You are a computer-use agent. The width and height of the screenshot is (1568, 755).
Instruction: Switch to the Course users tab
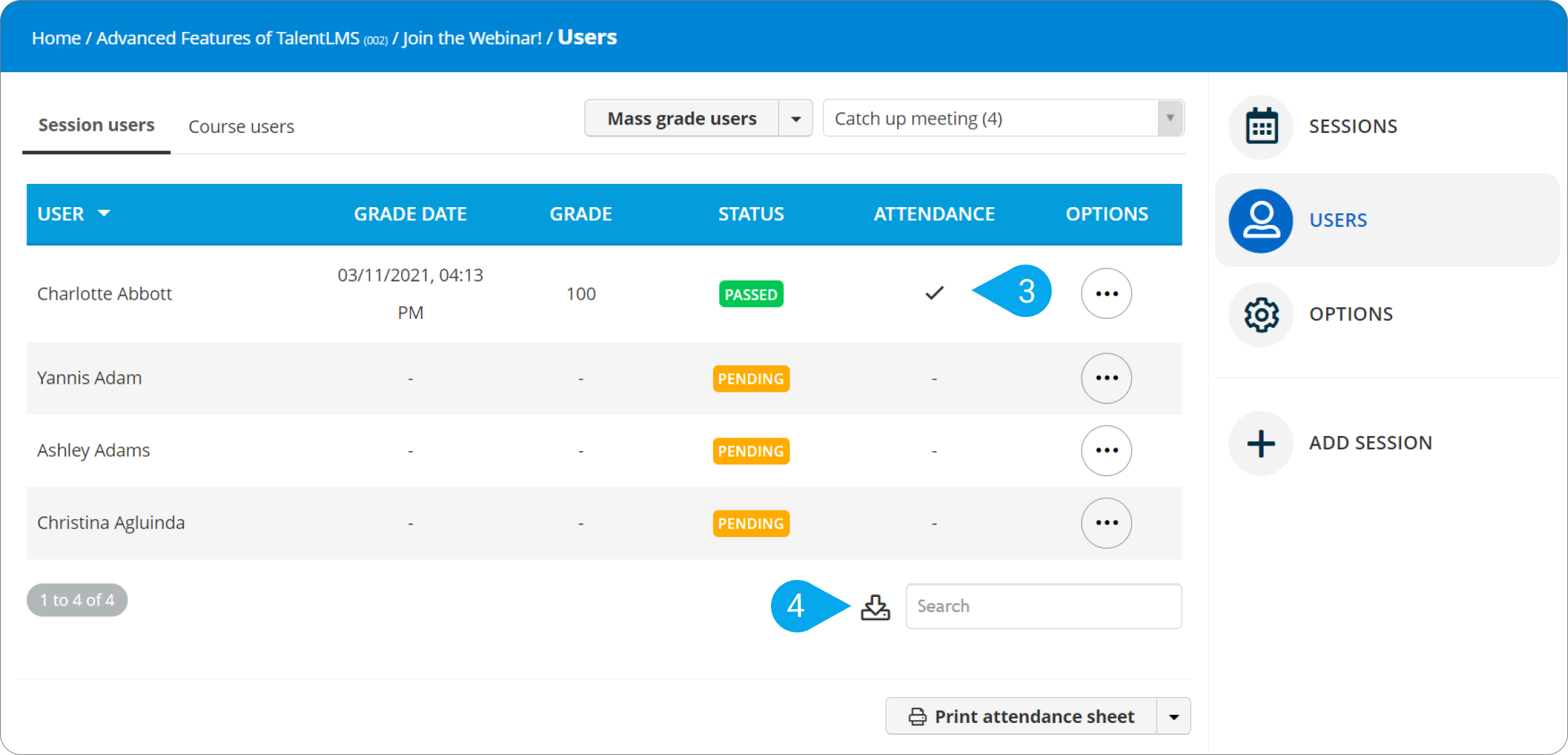(241, 127)
